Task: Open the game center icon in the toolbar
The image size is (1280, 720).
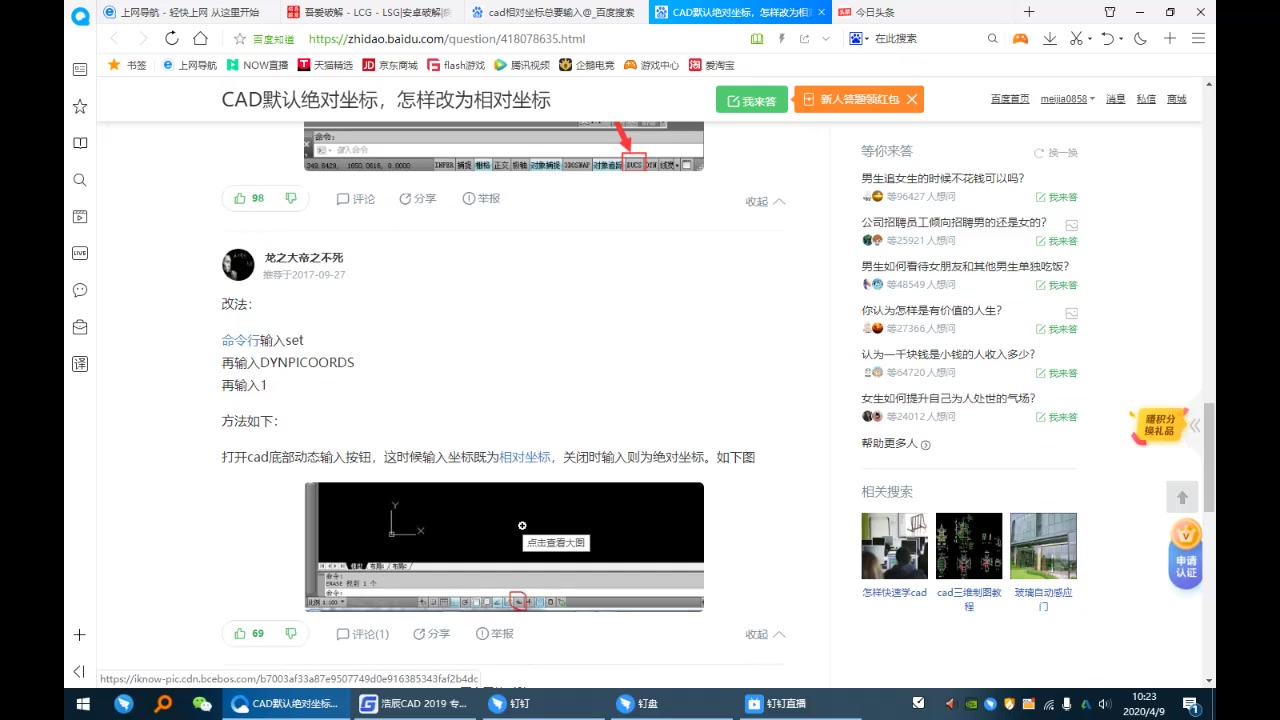Action: 1019,38
